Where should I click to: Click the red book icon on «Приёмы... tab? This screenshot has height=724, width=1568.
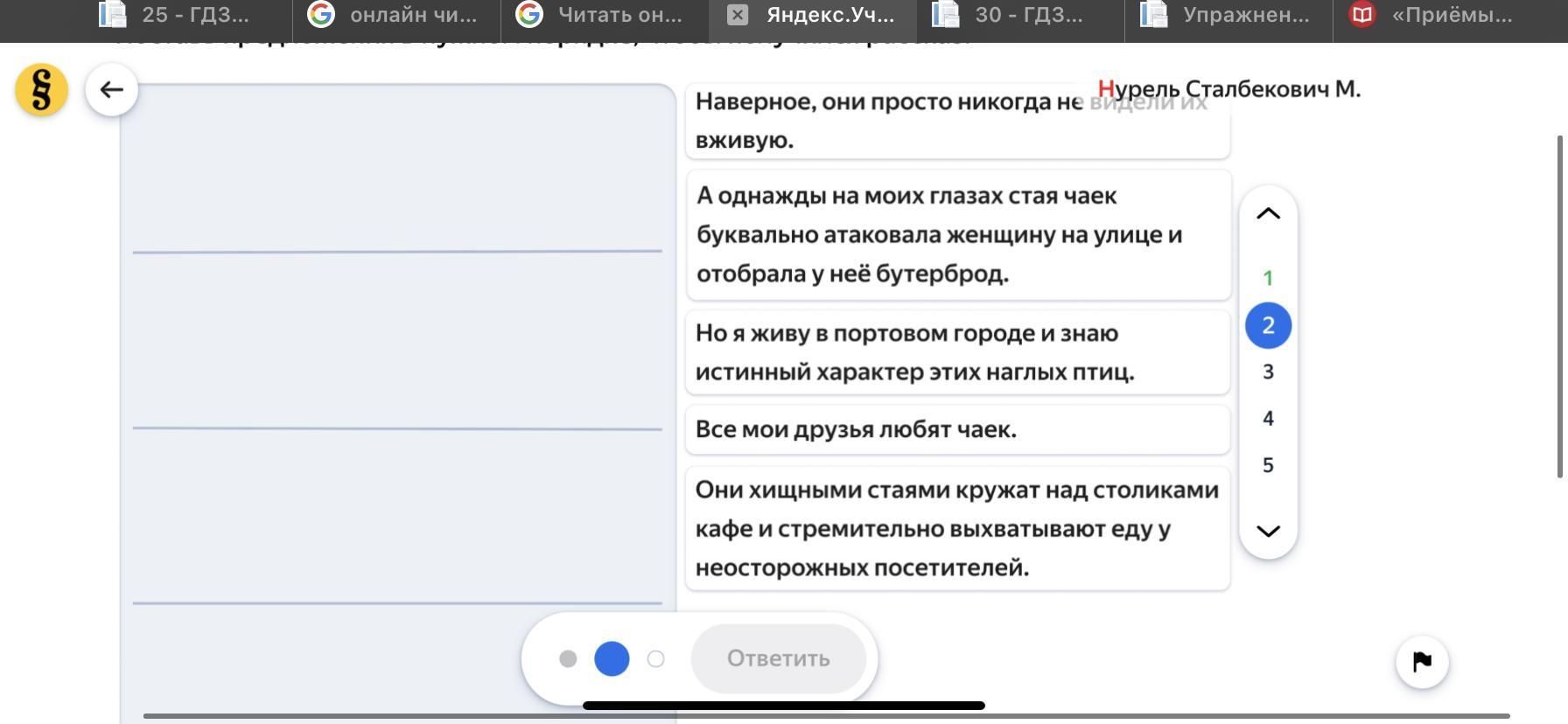pos(1361,15)
